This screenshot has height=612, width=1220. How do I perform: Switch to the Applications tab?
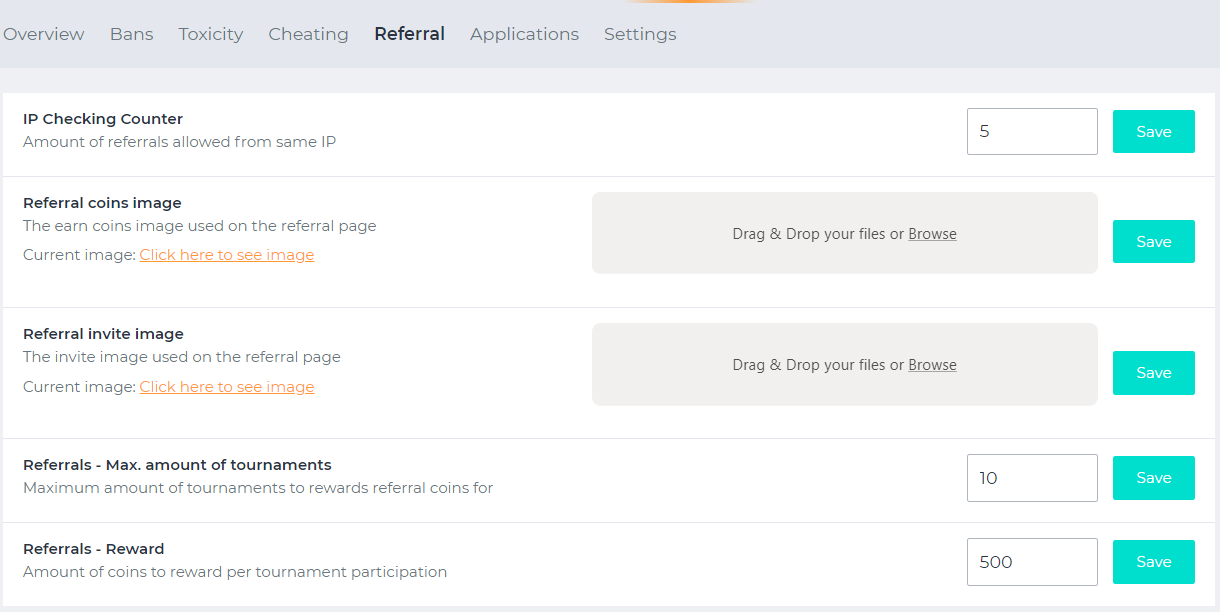pos(524,34)
